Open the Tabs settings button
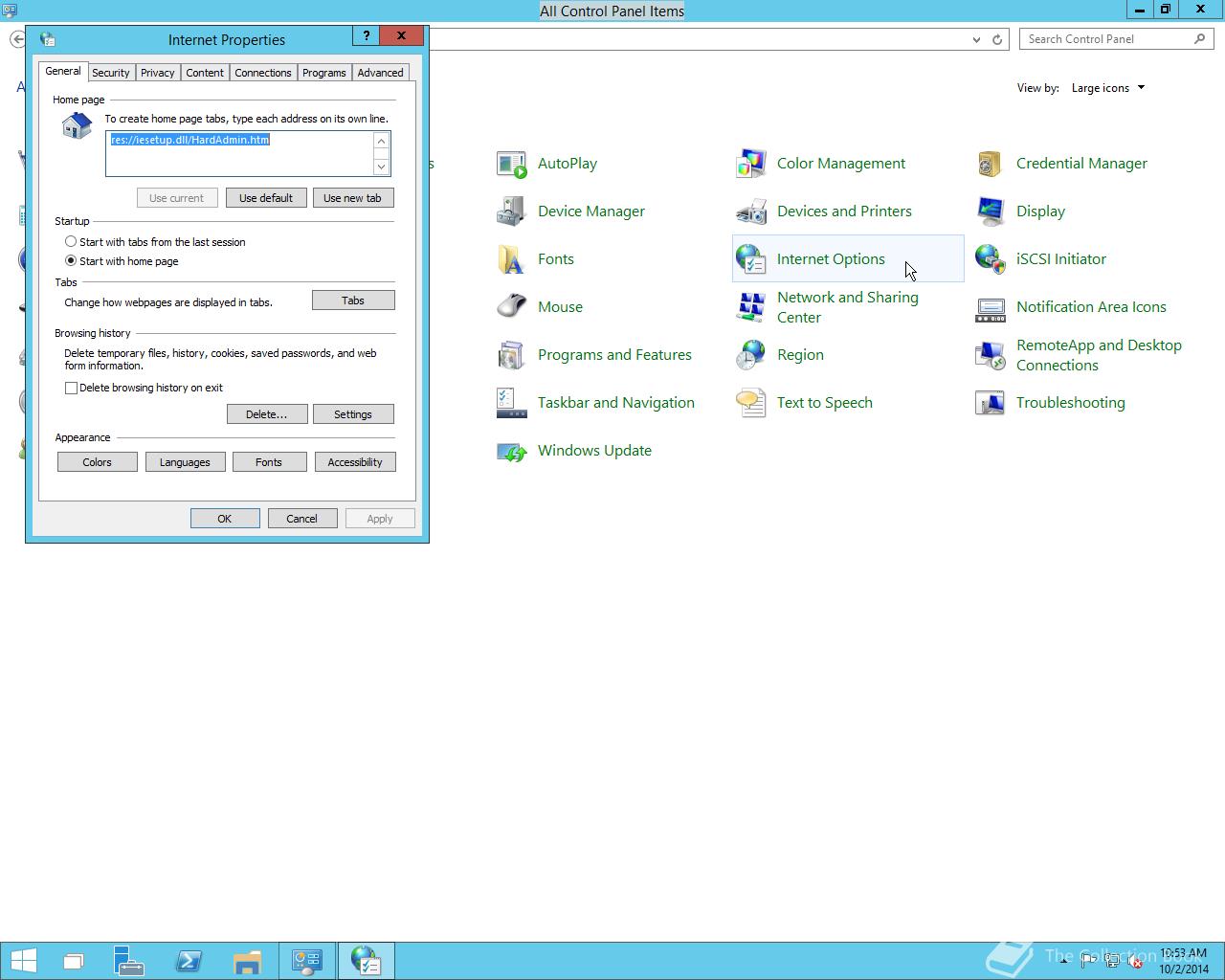 (353, 301)
